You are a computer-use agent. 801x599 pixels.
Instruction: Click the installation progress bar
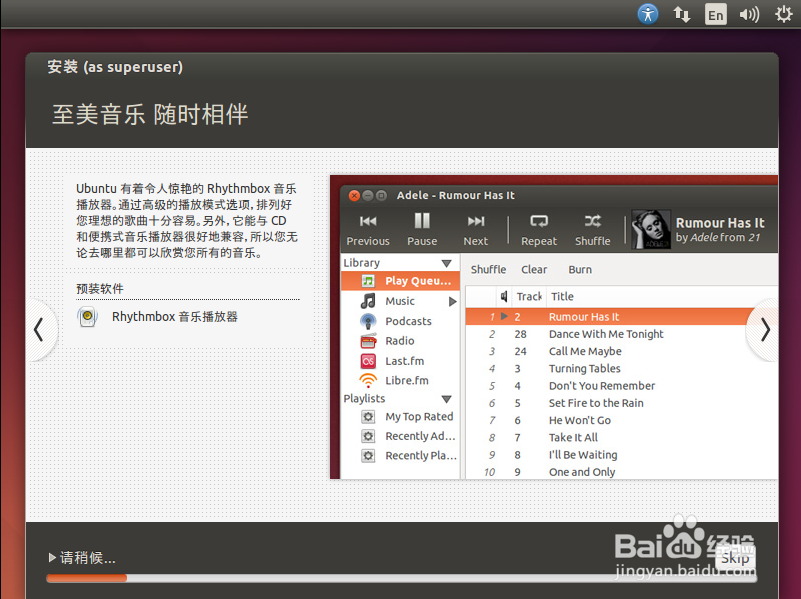tap(400, 577)
